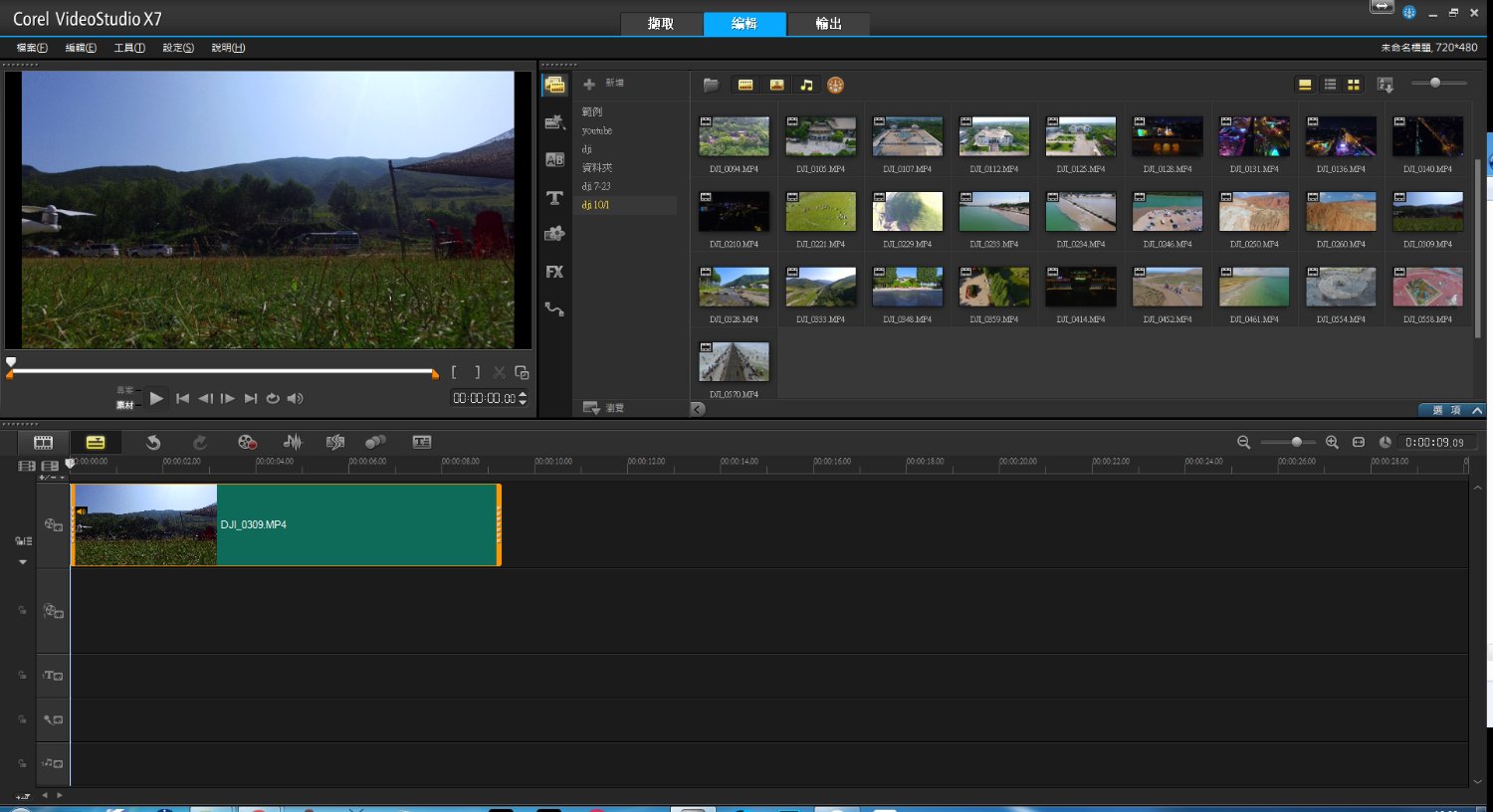Expand the track list down arrow

(23, 562)
